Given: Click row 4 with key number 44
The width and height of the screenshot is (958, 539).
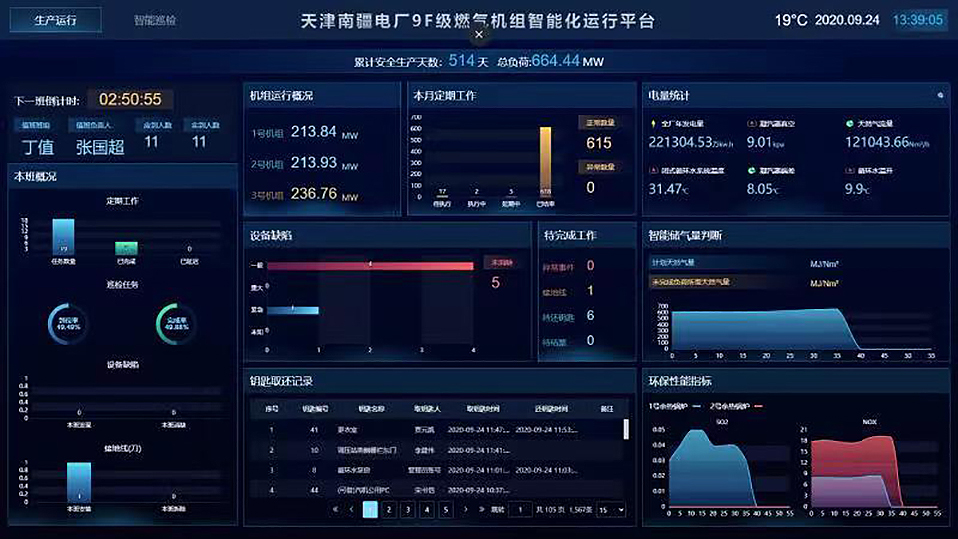Looking at the screenshot, I should coord(436,490).
